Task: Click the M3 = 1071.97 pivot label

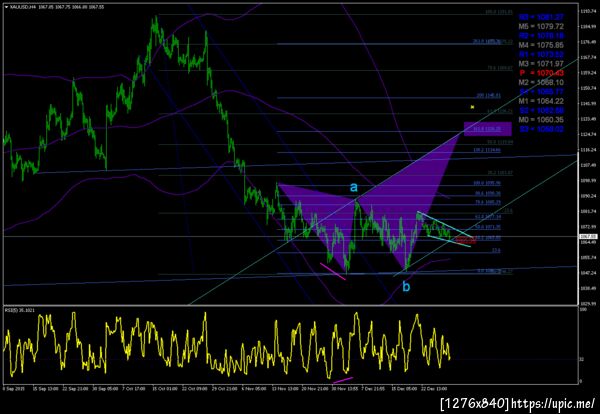Action: (x=541, y=64)
